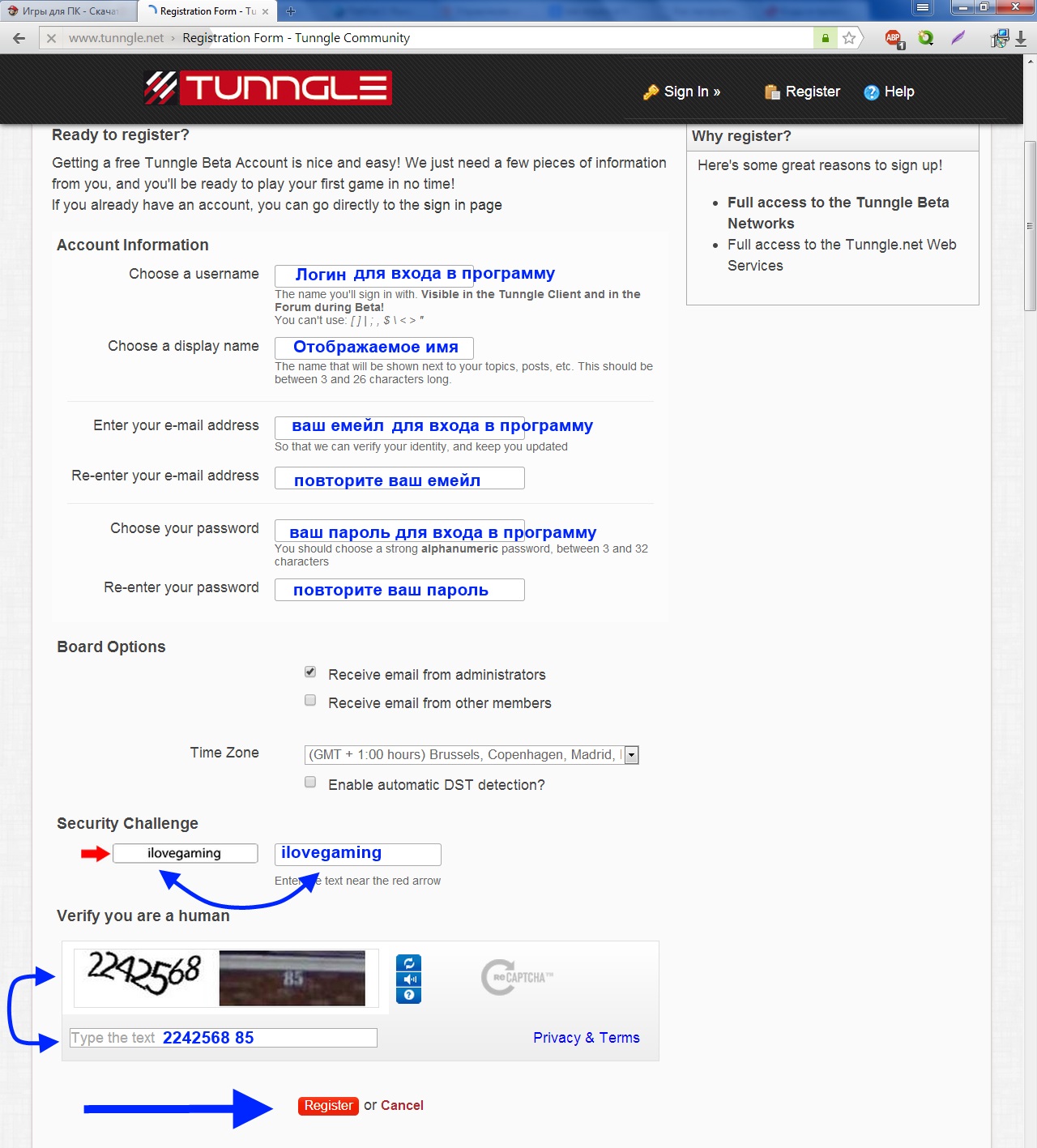Open the browser hamburger menu

(923, 8)
